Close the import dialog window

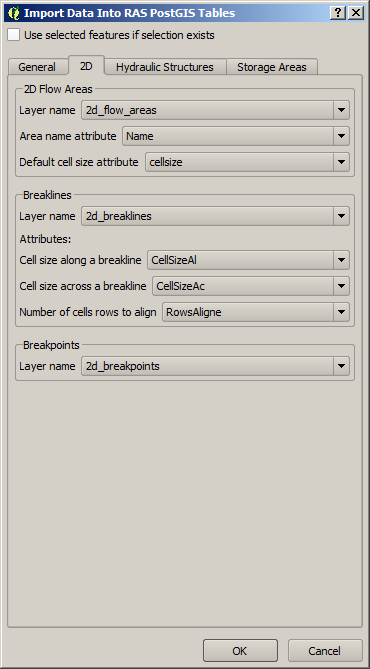click(x=355, y=13)
